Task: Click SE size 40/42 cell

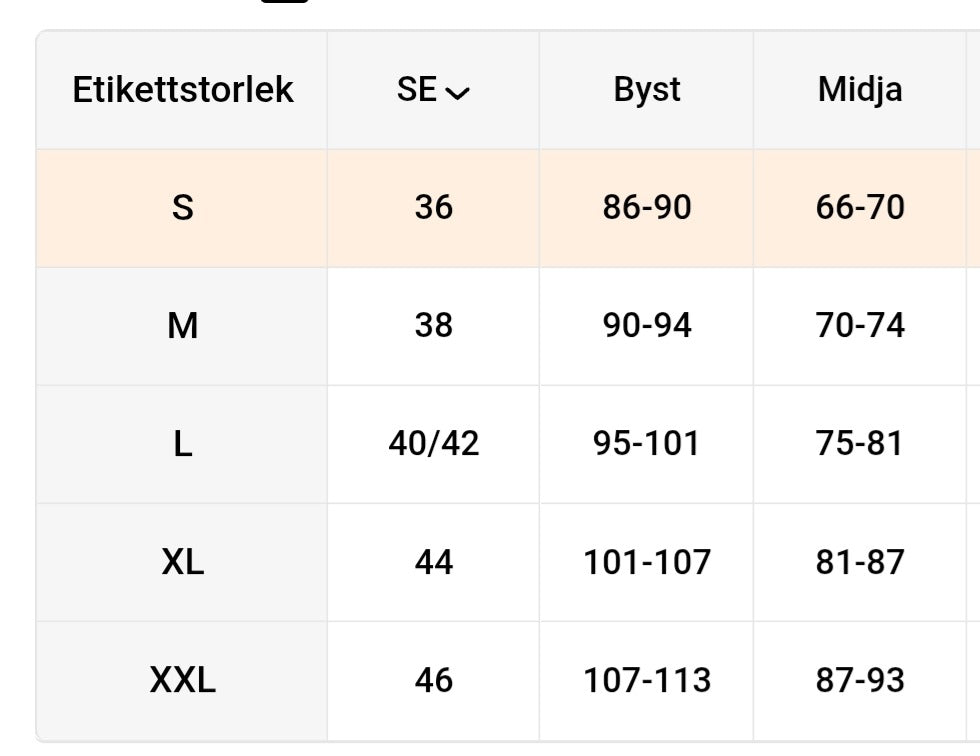Action: pyautogui.click(x=433, y=444)
